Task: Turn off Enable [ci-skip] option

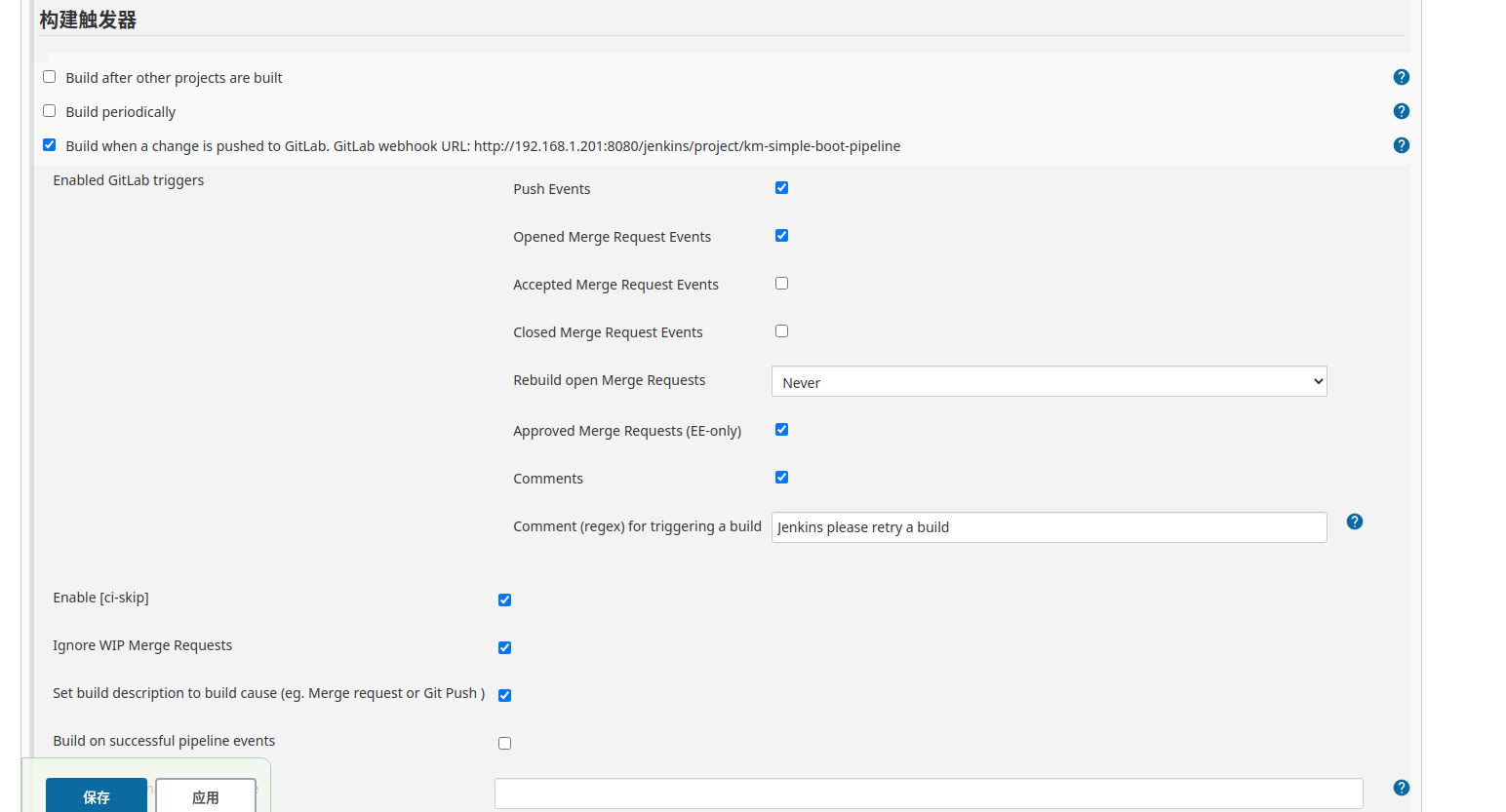Action: 504,600
